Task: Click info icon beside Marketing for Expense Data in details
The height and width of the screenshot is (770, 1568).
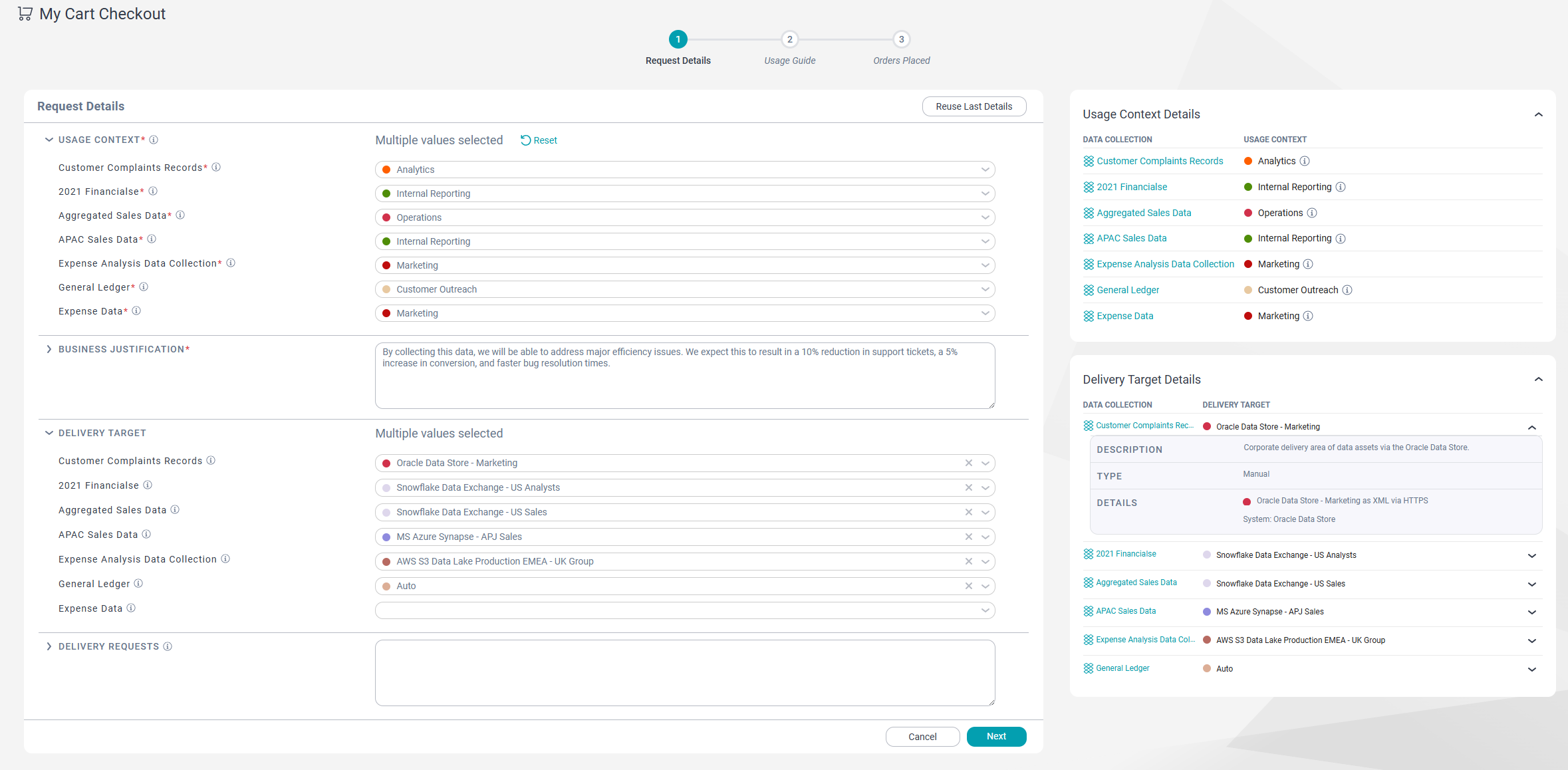Action: (1308, 316)
